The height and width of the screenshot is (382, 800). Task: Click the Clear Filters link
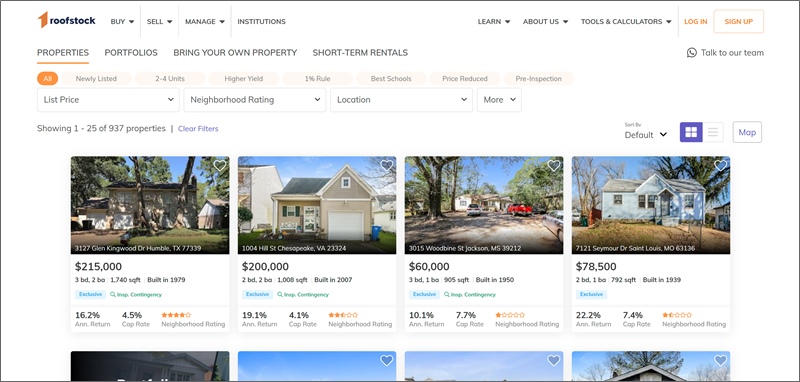[198, 129]
